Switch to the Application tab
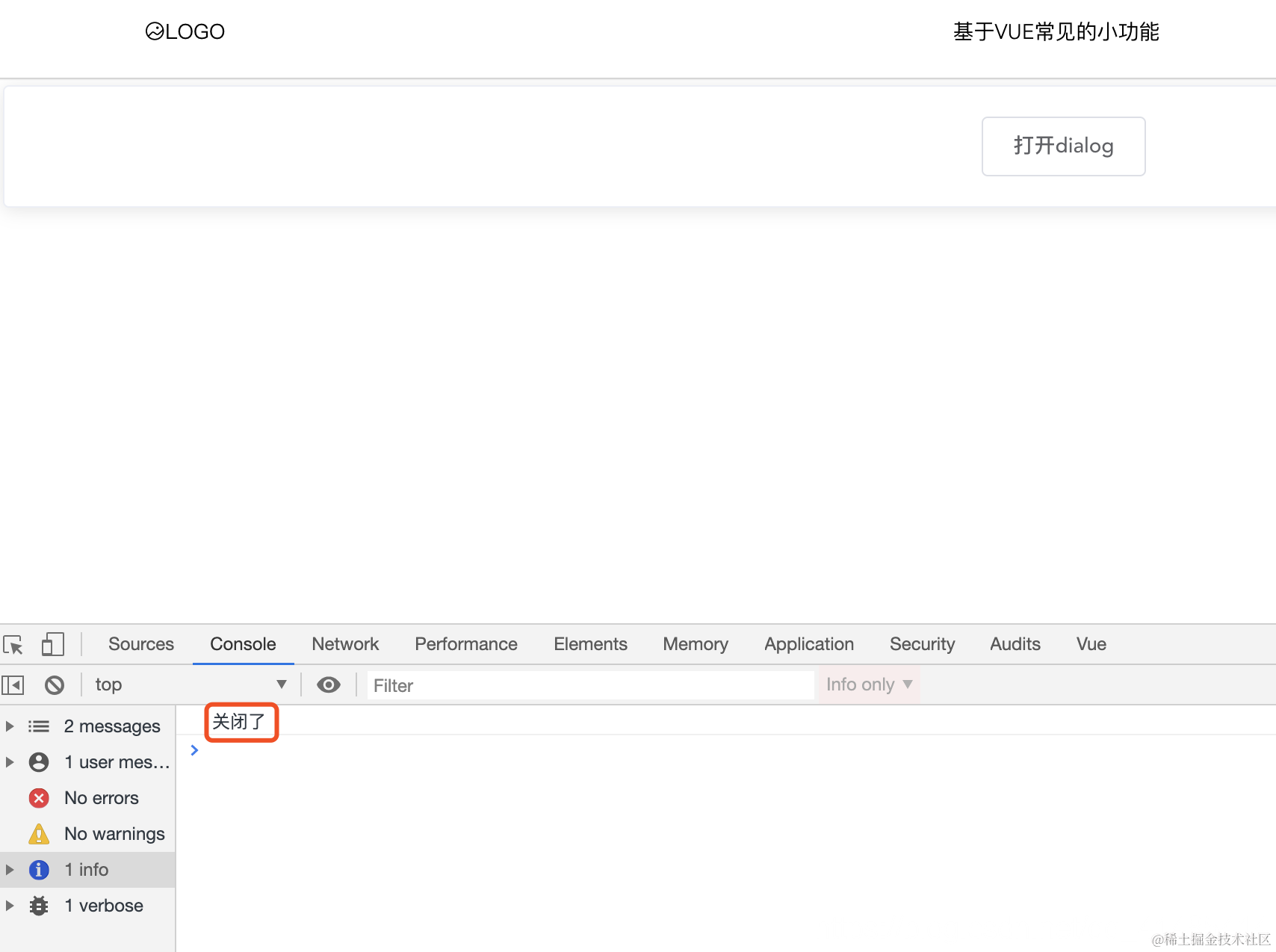 tap(809, 644)
